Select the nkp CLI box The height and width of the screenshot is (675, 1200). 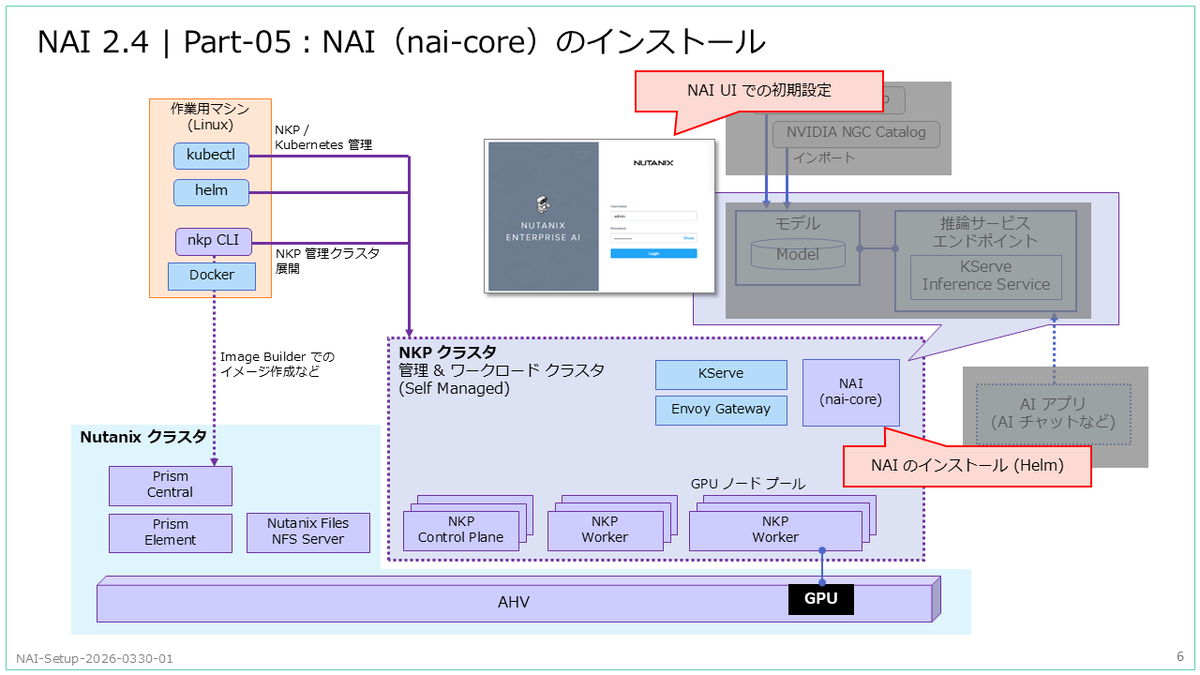tap(213, 241)
